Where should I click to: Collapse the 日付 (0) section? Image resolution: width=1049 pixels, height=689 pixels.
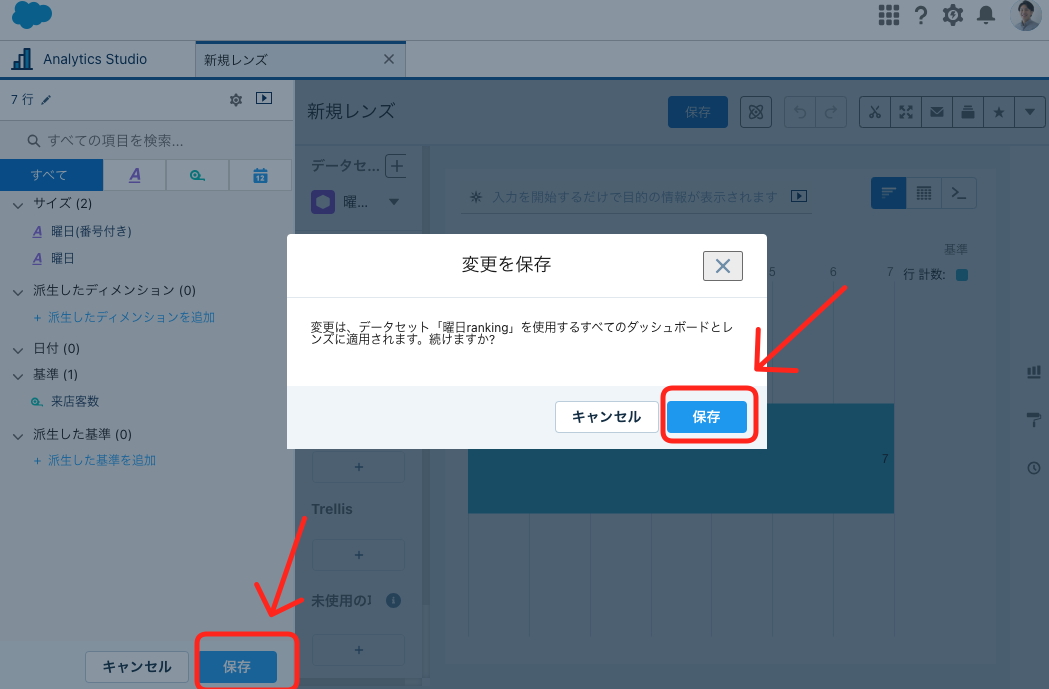(x=18, y=350)
